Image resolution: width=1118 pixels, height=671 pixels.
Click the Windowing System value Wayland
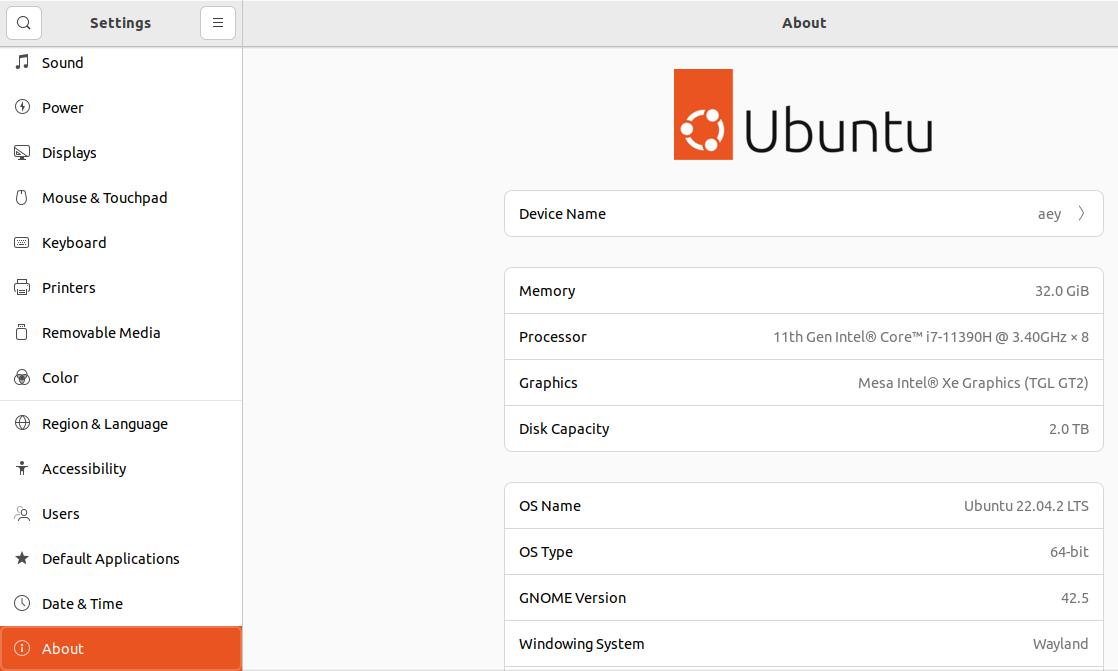1060,644
